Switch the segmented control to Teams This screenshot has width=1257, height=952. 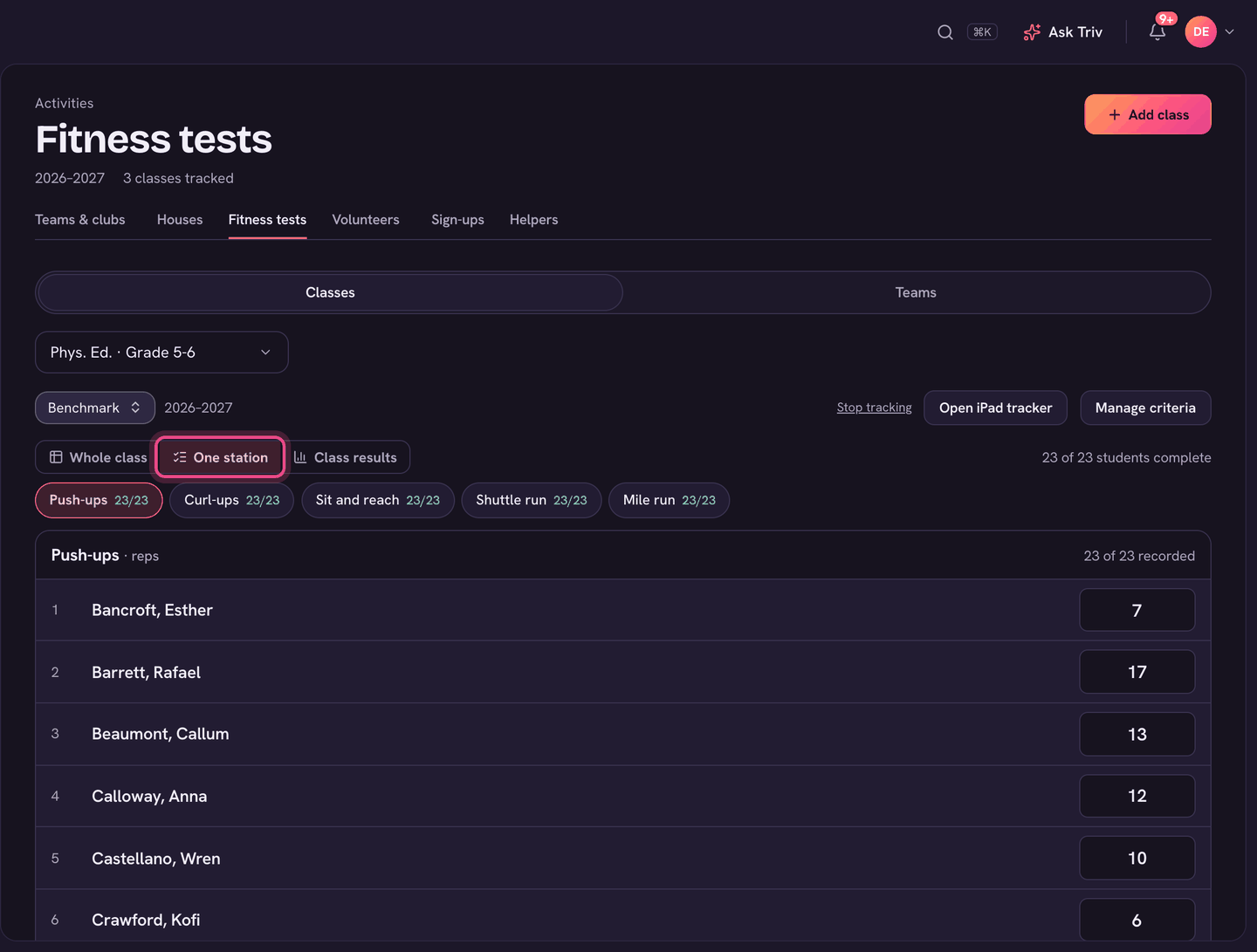coord(916,292)
